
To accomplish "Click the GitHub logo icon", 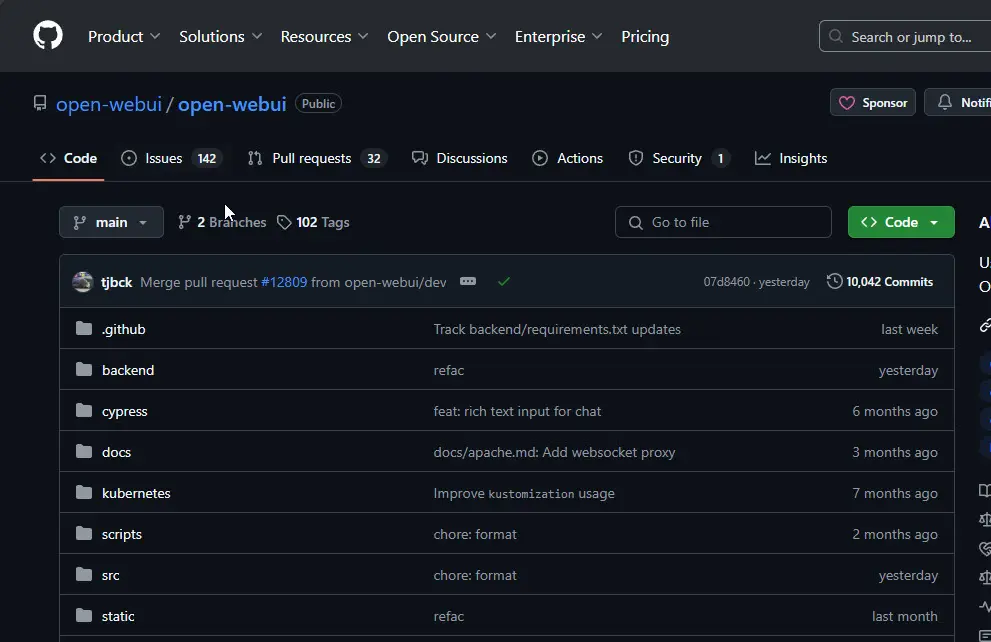I will pyautogui.click(x=48, y=36).
